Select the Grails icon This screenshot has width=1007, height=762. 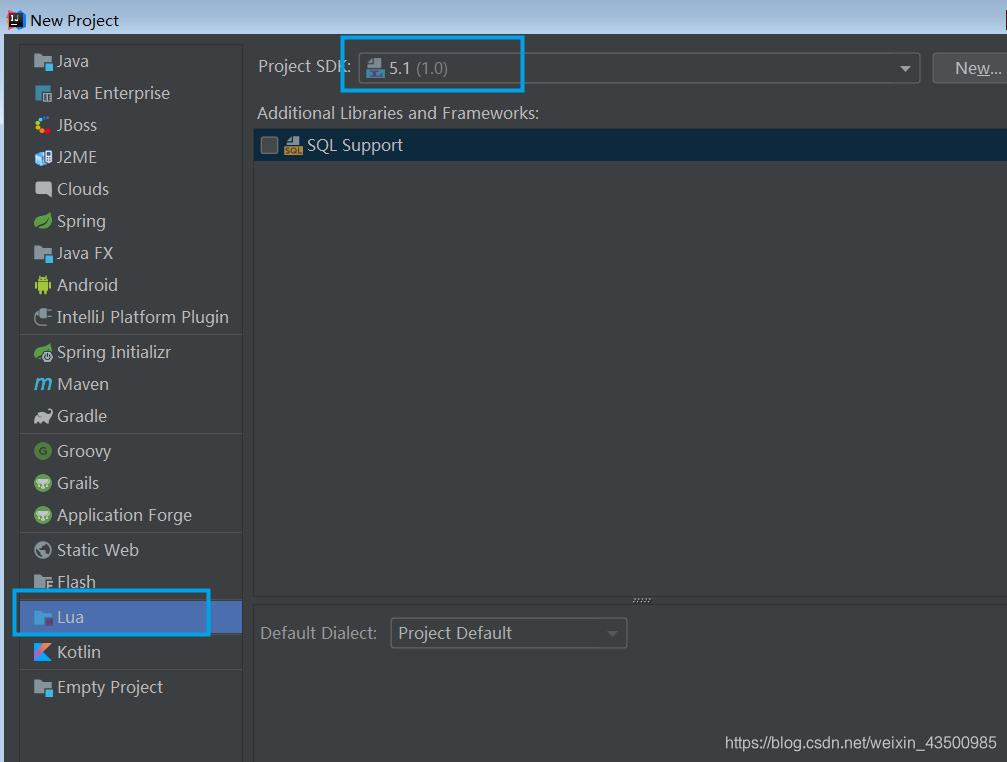[x=43, y=483]
